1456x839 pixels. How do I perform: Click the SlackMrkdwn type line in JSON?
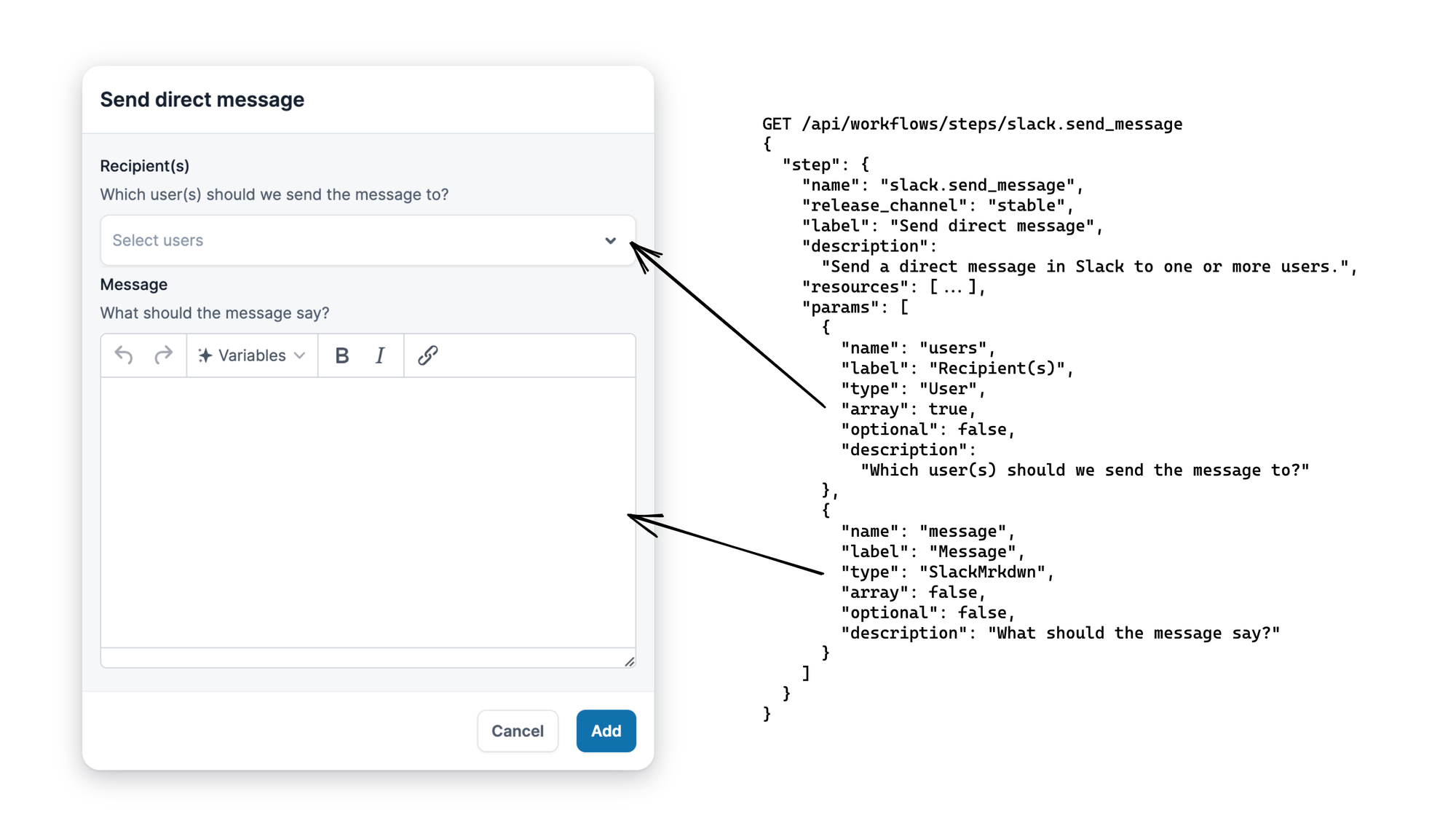point(948,572)
